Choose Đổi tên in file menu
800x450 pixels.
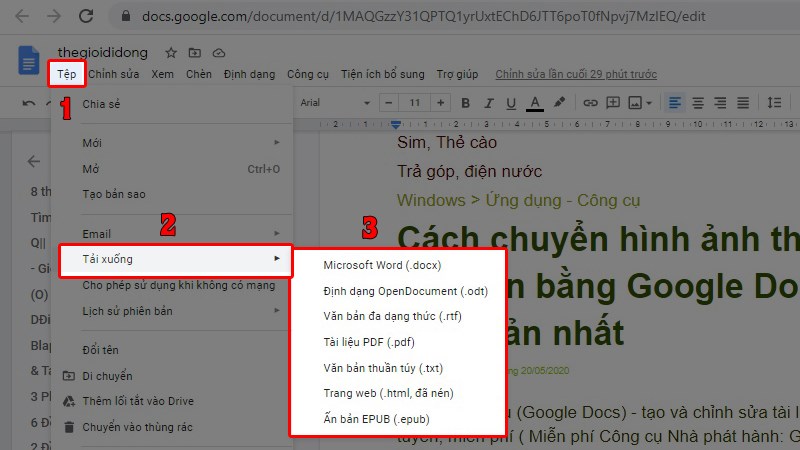[172, 350]
